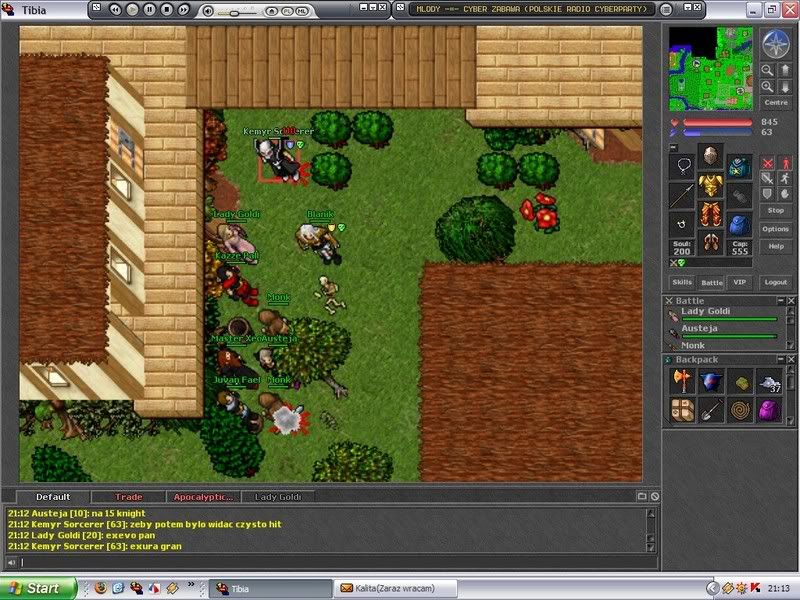Click the Stop button
This screenshot has width=800, height=600.
click(776, 210)
